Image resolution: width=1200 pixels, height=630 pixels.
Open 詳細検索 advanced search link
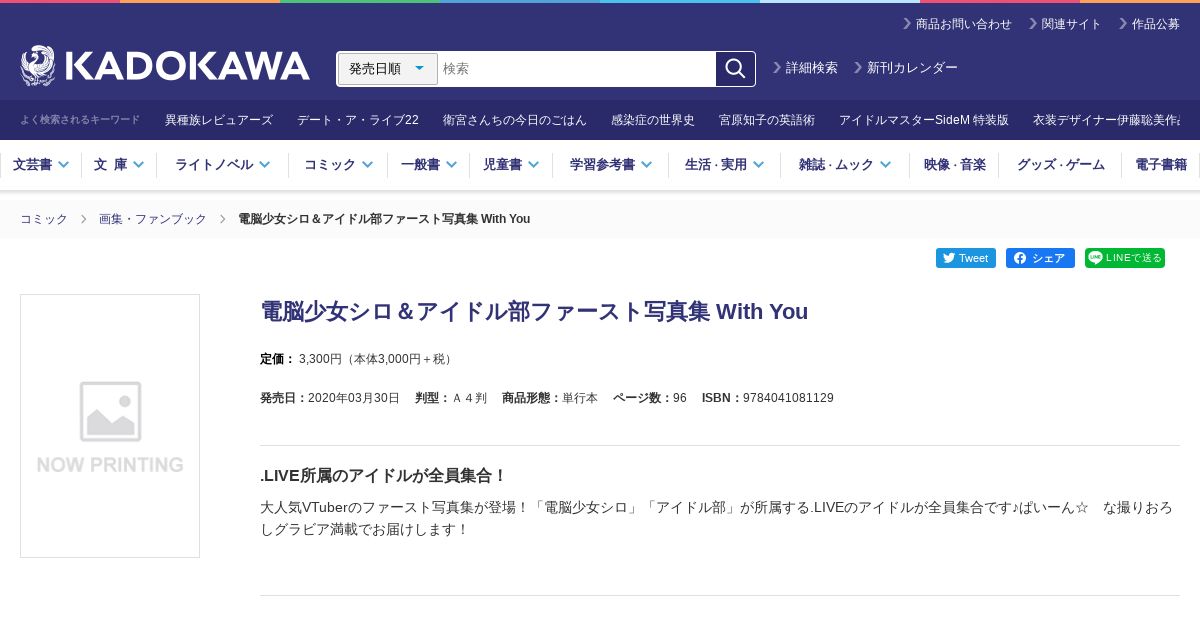click(x=806, y=68)
